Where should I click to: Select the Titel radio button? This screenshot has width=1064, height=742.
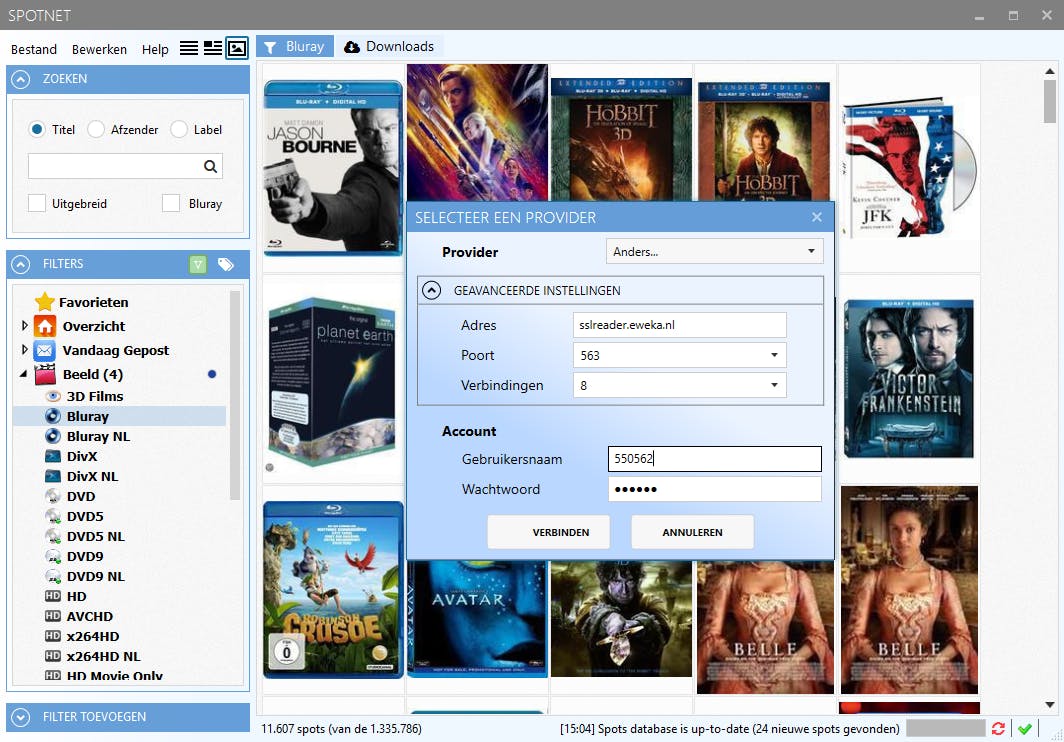(x=37, y=129)
